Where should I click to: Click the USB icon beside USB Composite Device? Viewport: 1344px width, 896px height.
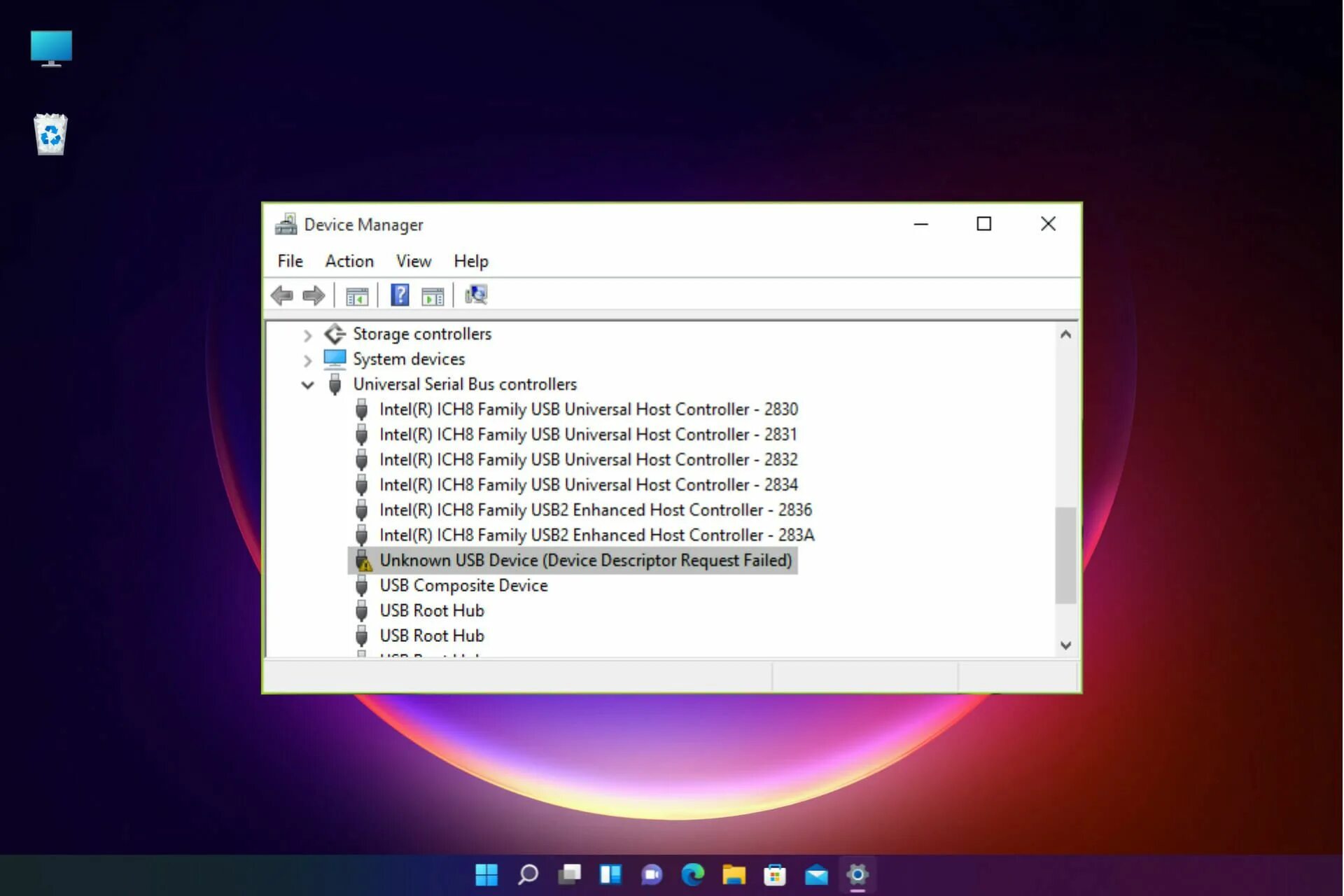coord(361,585)
